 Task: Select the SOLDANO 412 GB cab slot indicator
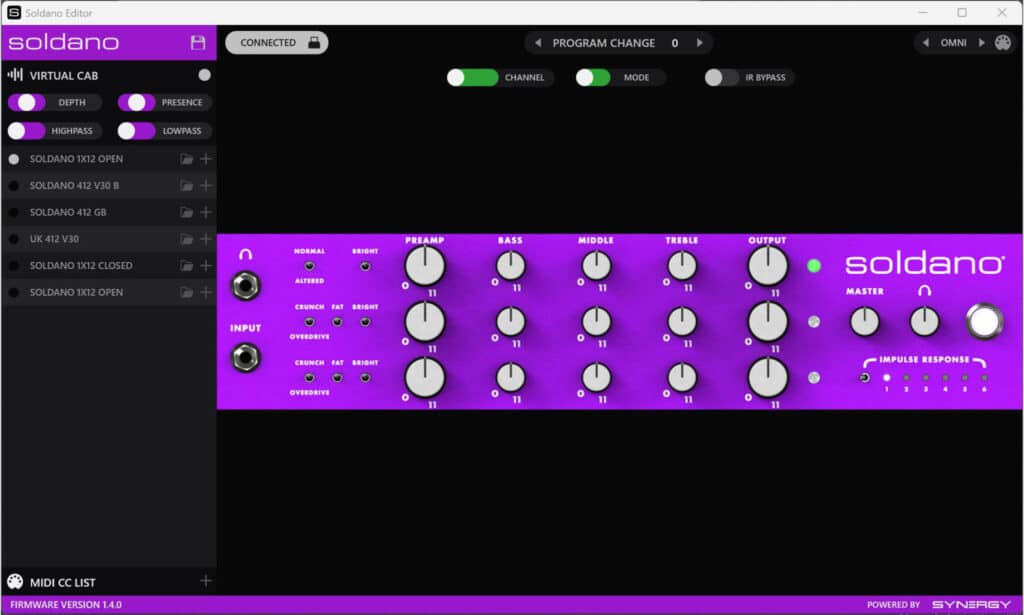click(14, 213)
